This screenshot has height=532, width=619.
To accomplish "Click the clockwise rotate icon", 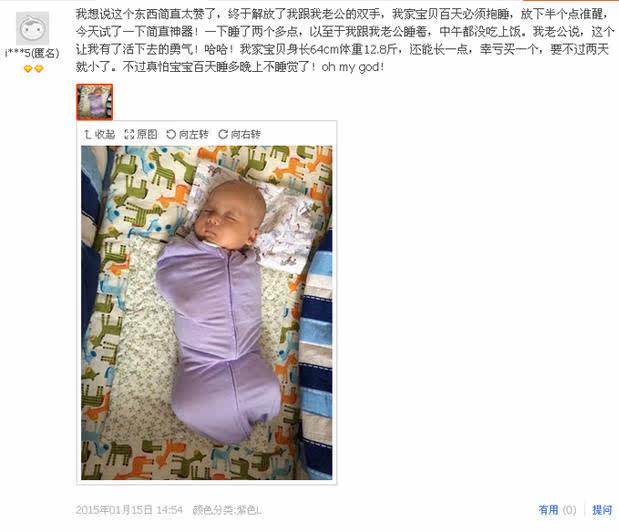I will (223, 135).
